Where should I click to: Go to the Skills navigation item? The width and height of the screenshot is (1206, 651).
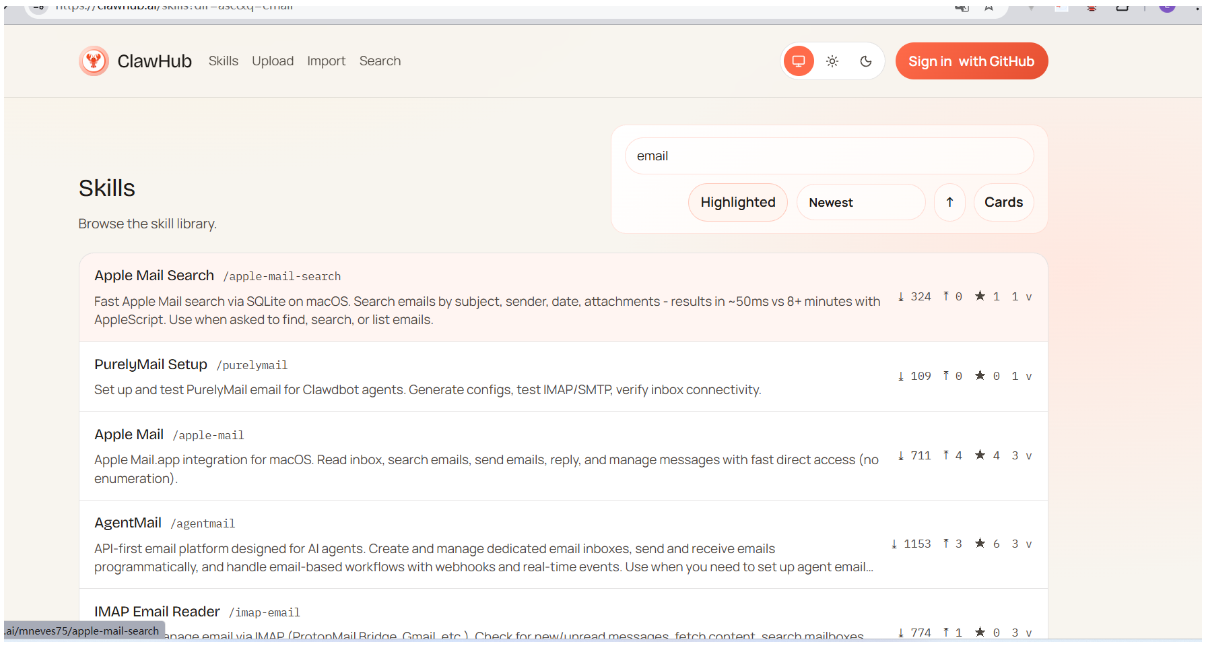pyautogui.click(x=223, y=61)
